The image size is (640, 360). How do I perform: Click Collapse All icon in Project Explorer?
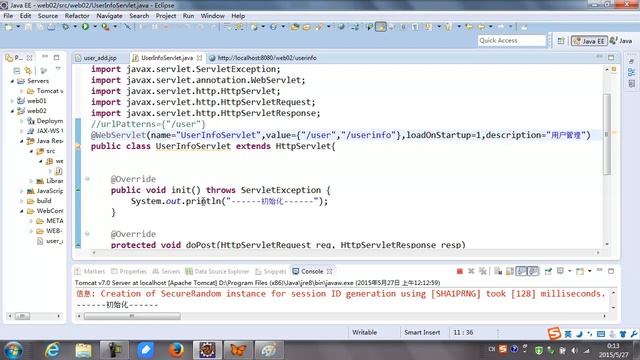(17, 71)
